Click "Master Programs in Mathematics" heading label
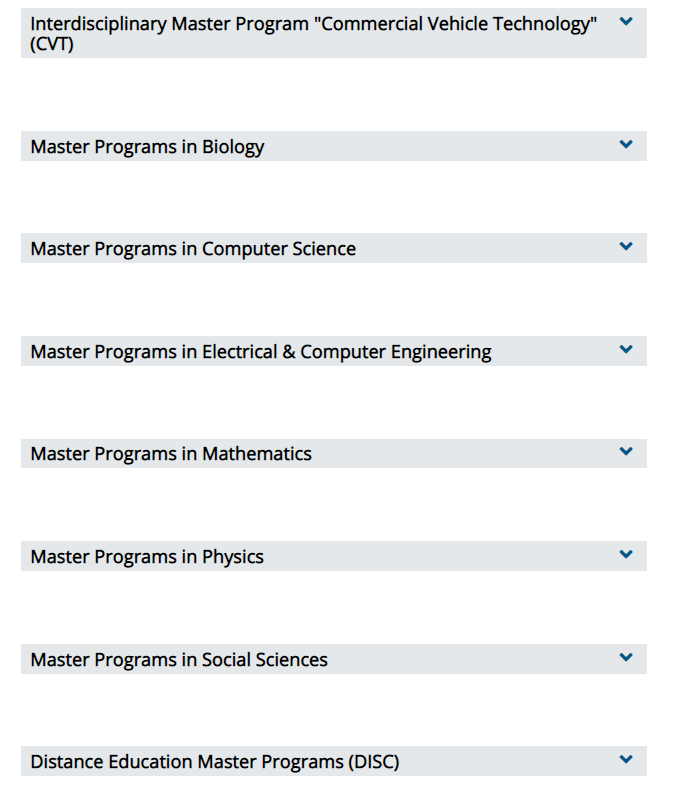 point(171,454)
